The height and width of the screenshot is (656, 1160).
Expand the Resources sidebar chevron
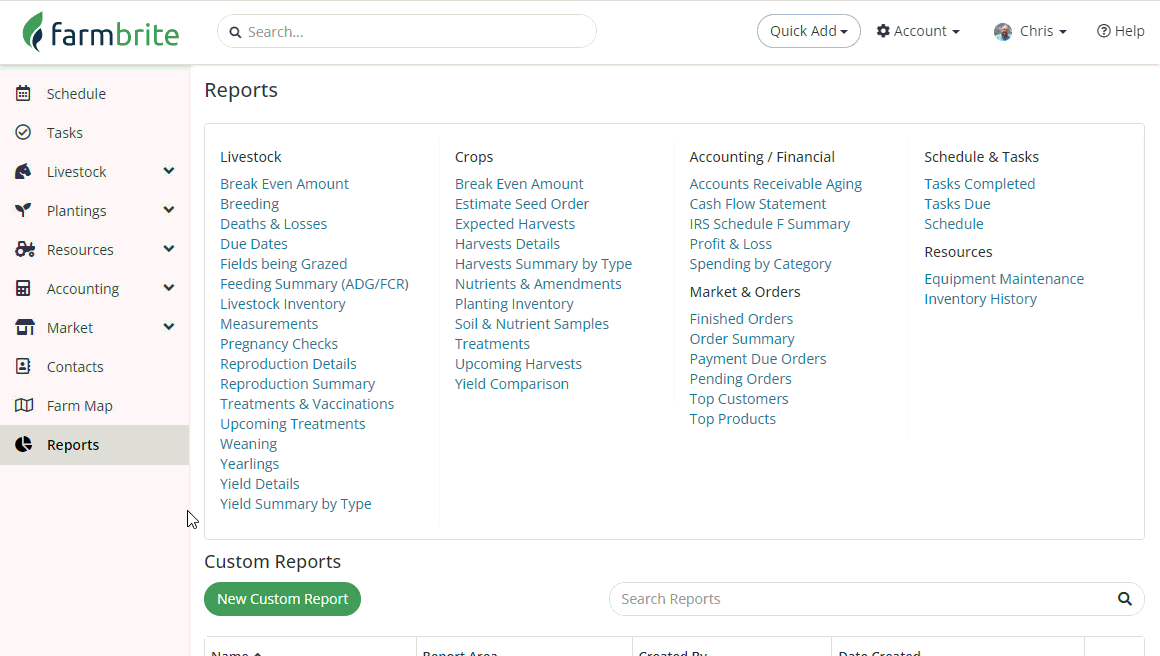pyautogui.click(x=169, y=248)
